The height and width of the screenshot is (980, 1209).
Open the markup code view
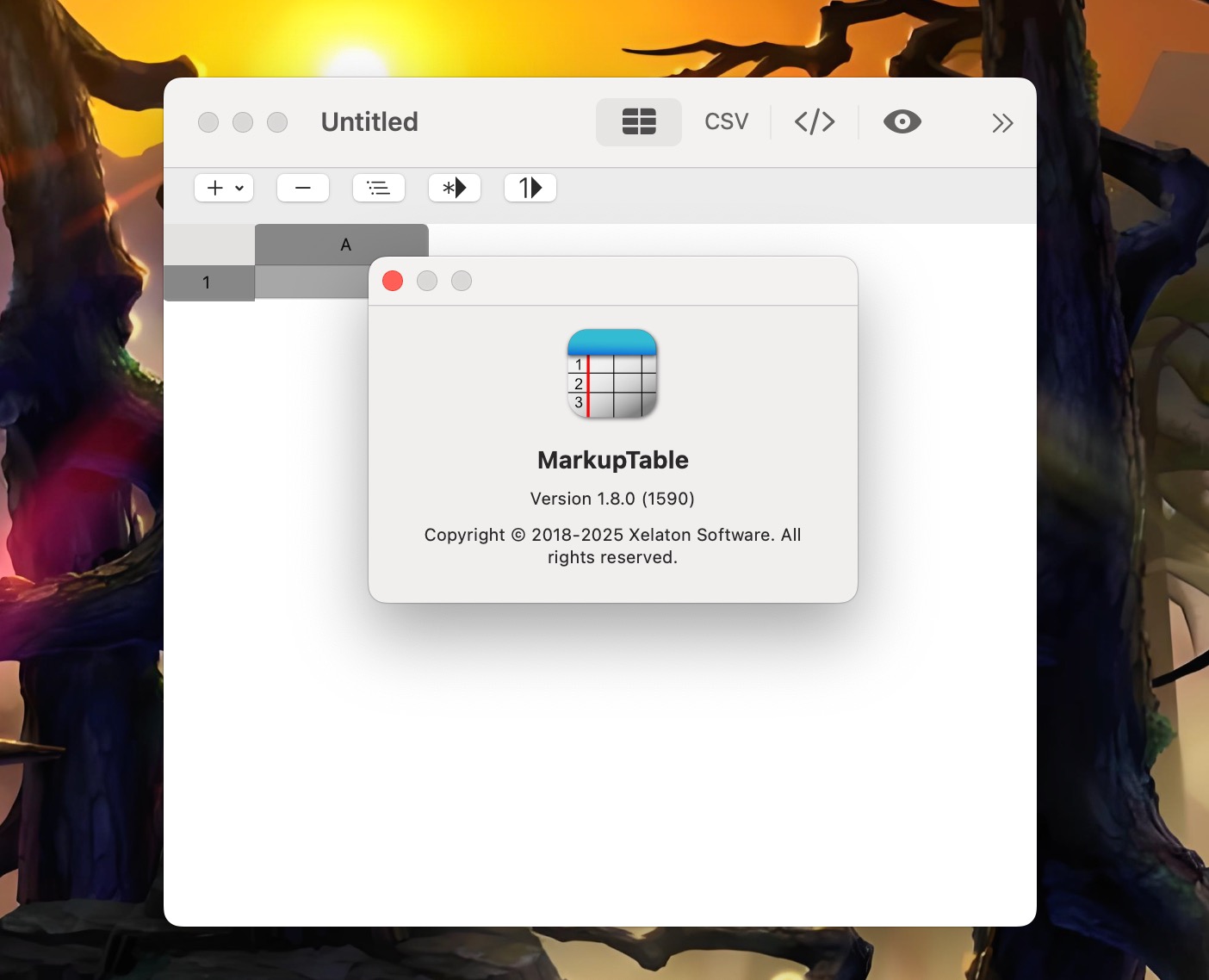(x=815, y=121)
